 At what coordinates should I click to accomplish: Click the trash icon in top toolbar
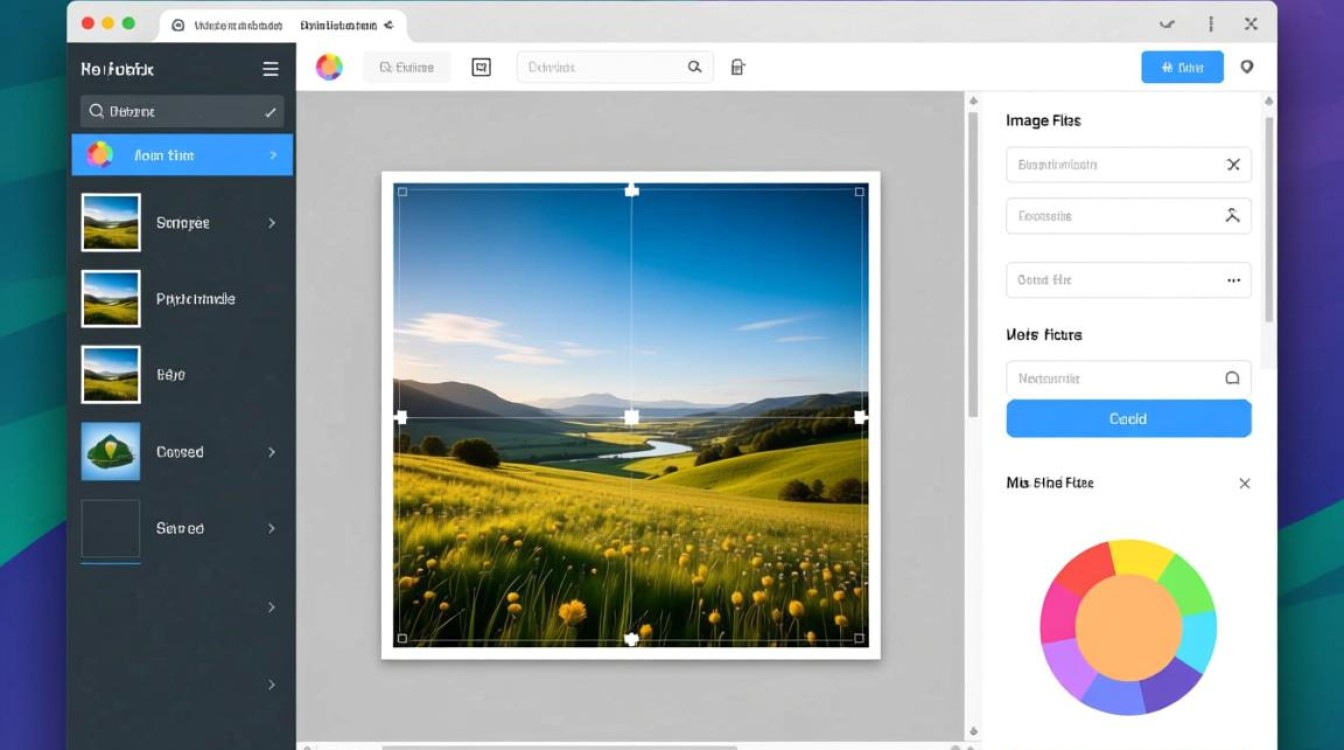738,67
